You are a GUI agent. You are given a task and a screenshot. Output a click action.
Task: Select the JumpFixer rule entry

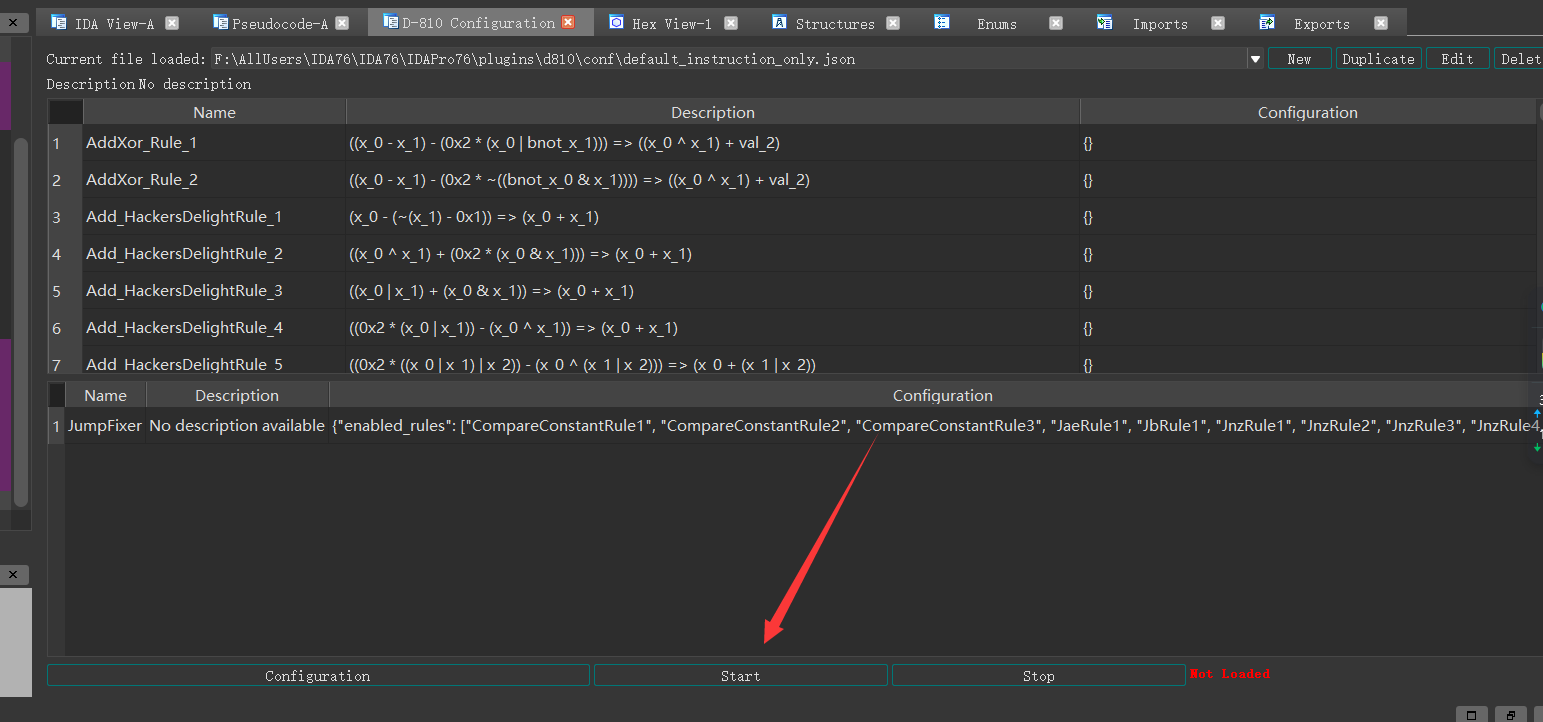tap(105, 426)
